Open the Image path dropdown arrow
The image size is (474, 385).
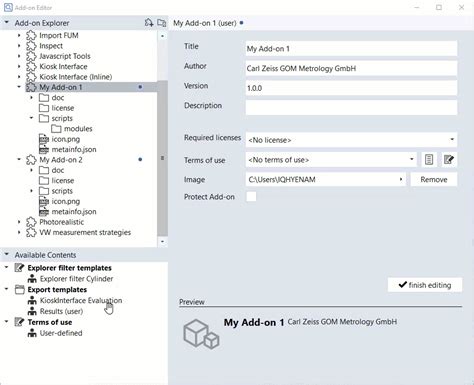(401, 179)
